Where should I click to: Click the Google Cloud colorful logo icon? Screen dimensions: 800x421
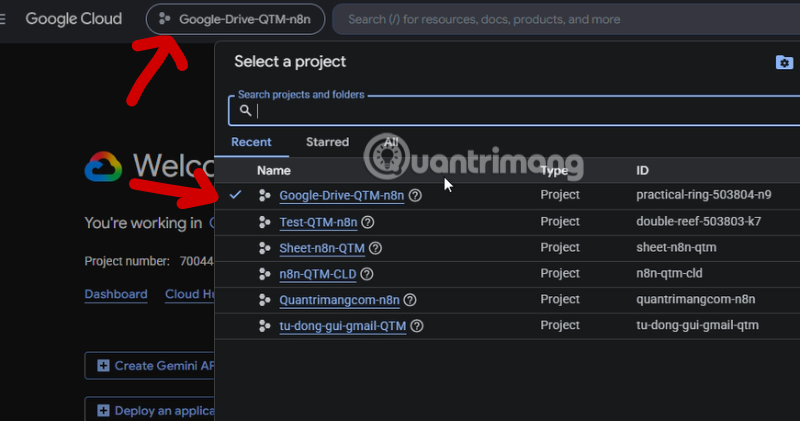click(x=103, y=166)
